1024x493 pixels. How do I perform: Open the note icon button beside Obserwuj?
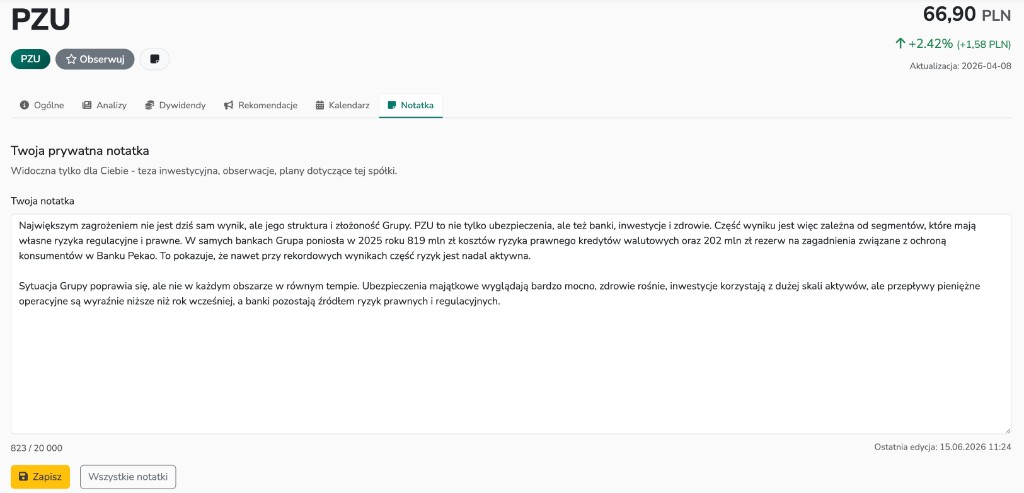(155, 59)
